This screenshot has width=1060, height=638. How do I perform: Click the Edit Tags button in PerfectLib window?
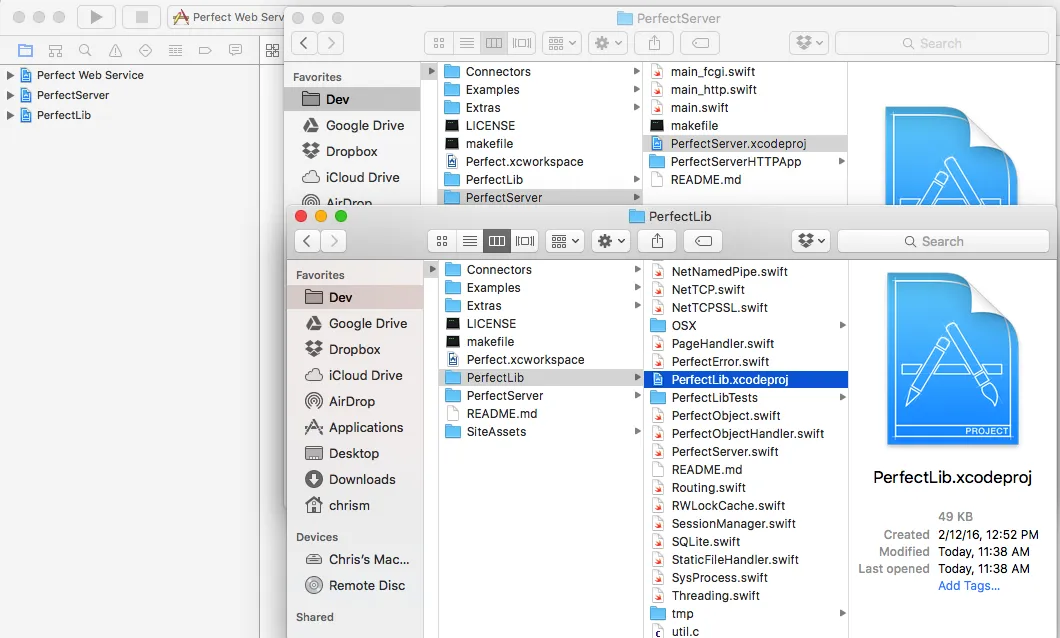point(703,241)
